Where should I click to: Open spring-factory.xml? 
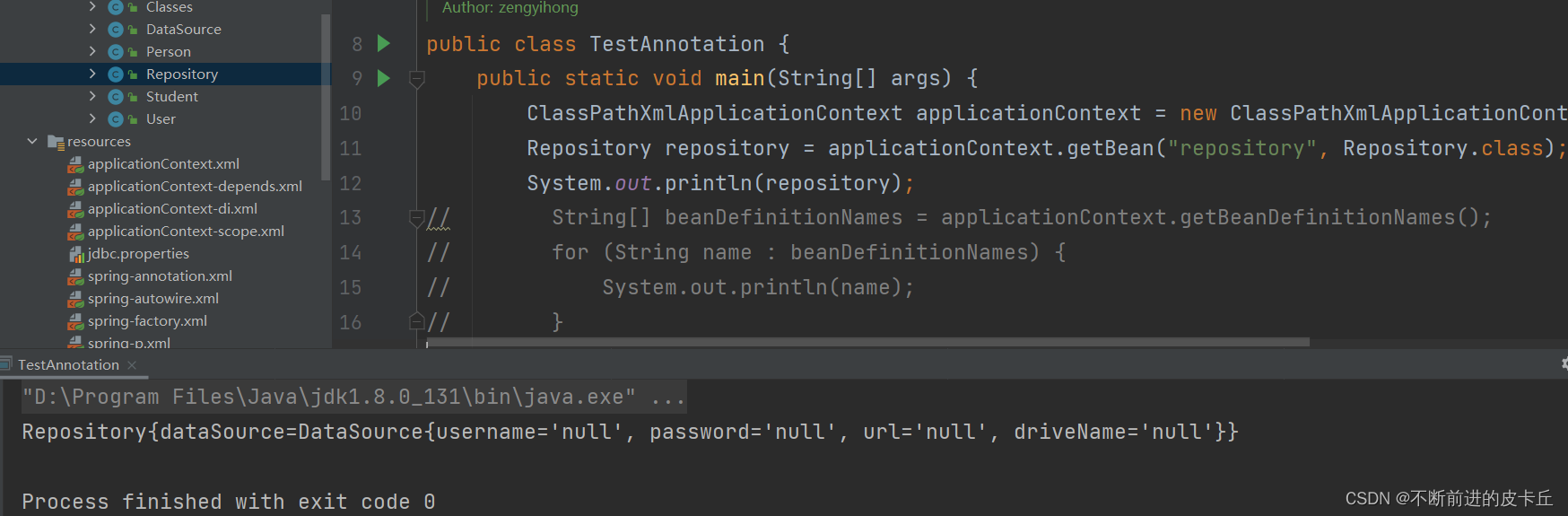(x=147, y=321)
